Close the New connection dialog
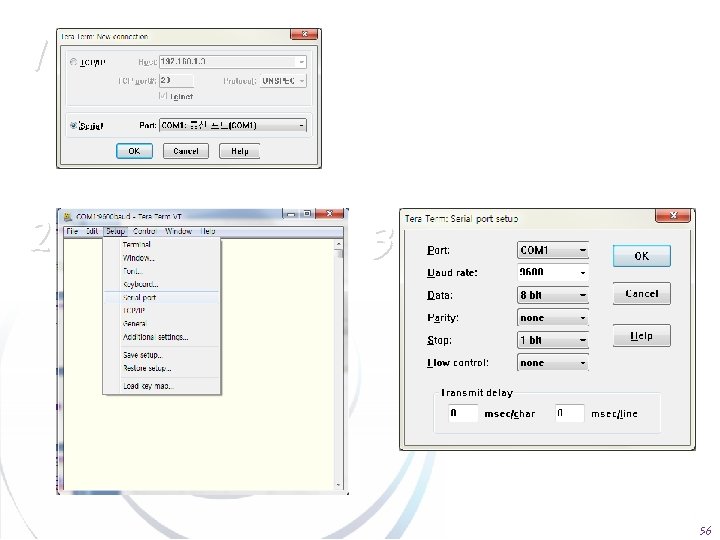 point(304,34)
